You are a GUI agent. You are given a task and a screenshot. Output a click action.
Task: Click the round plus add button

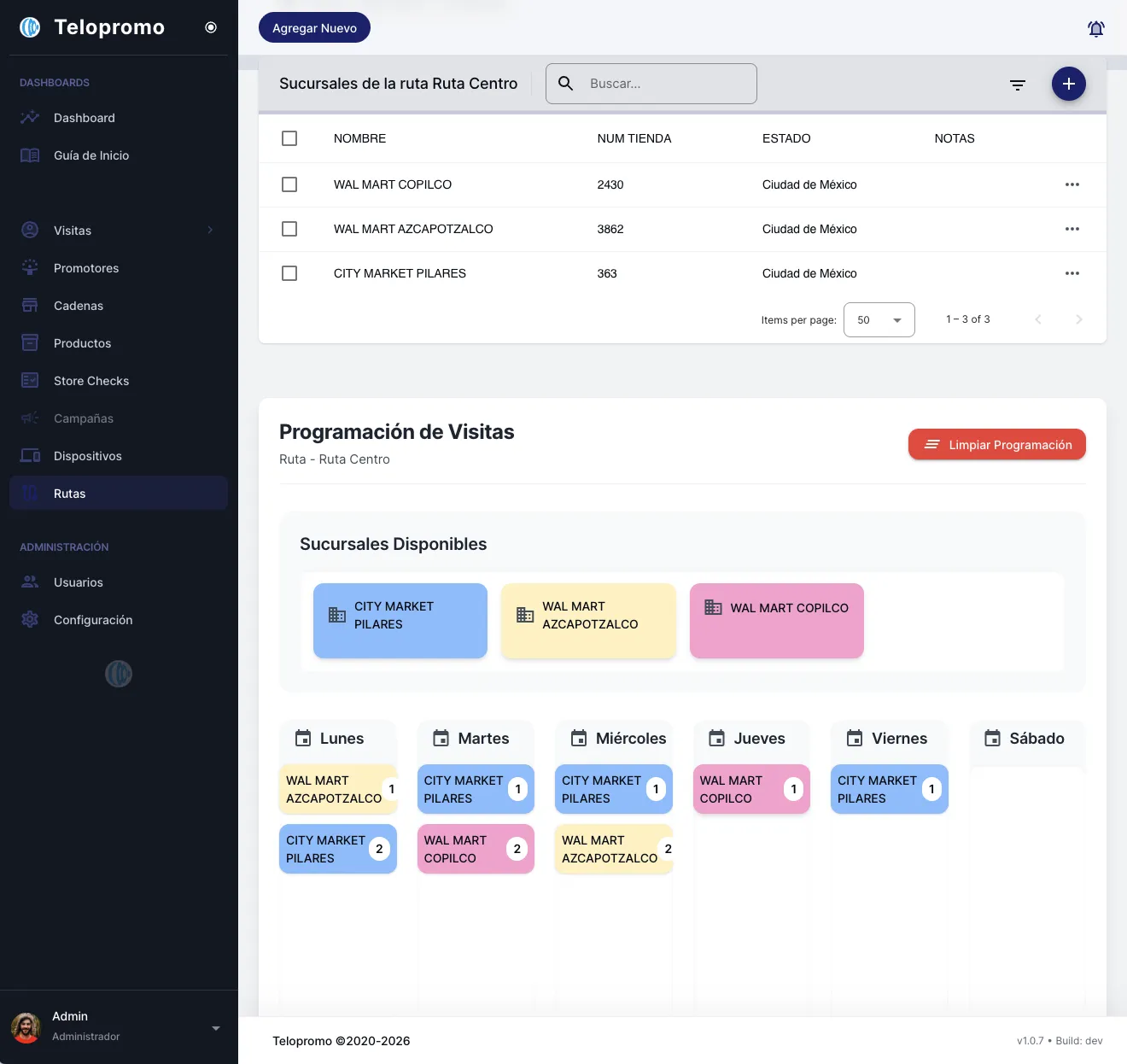coord(1068,84)
